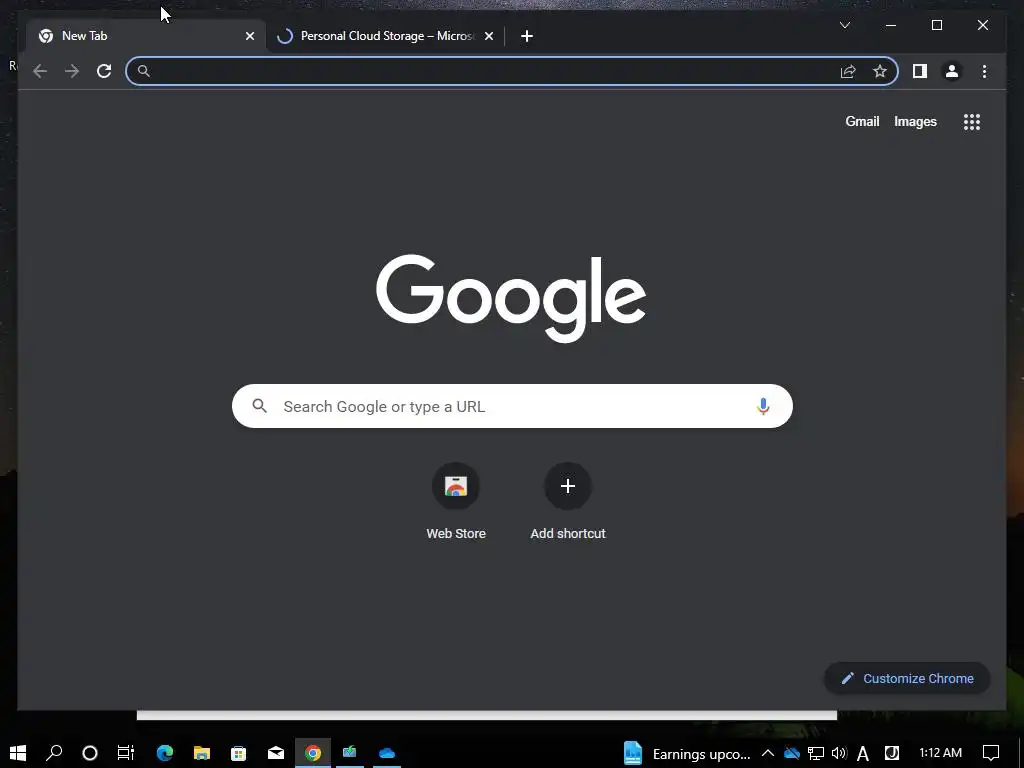Launch Microsoft Edge from the taskbar

tap(165, 753)
